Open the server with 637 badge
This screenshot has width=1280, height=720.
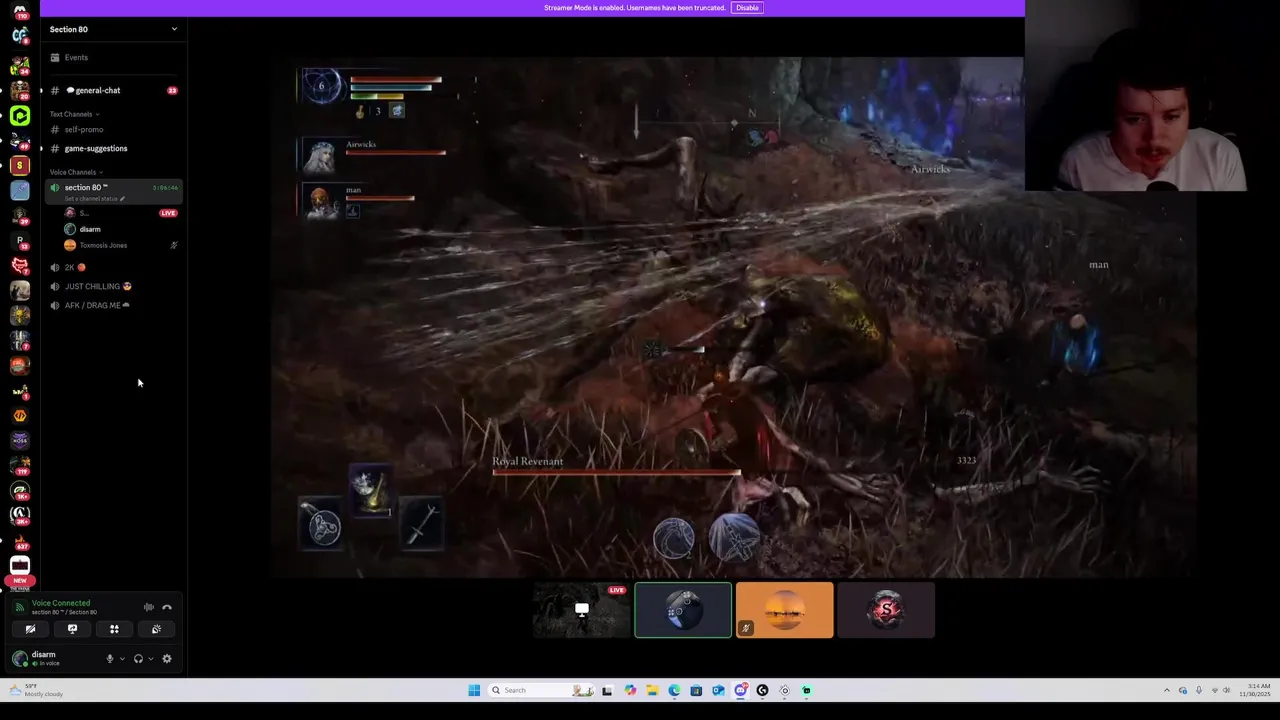click(20, 540)
